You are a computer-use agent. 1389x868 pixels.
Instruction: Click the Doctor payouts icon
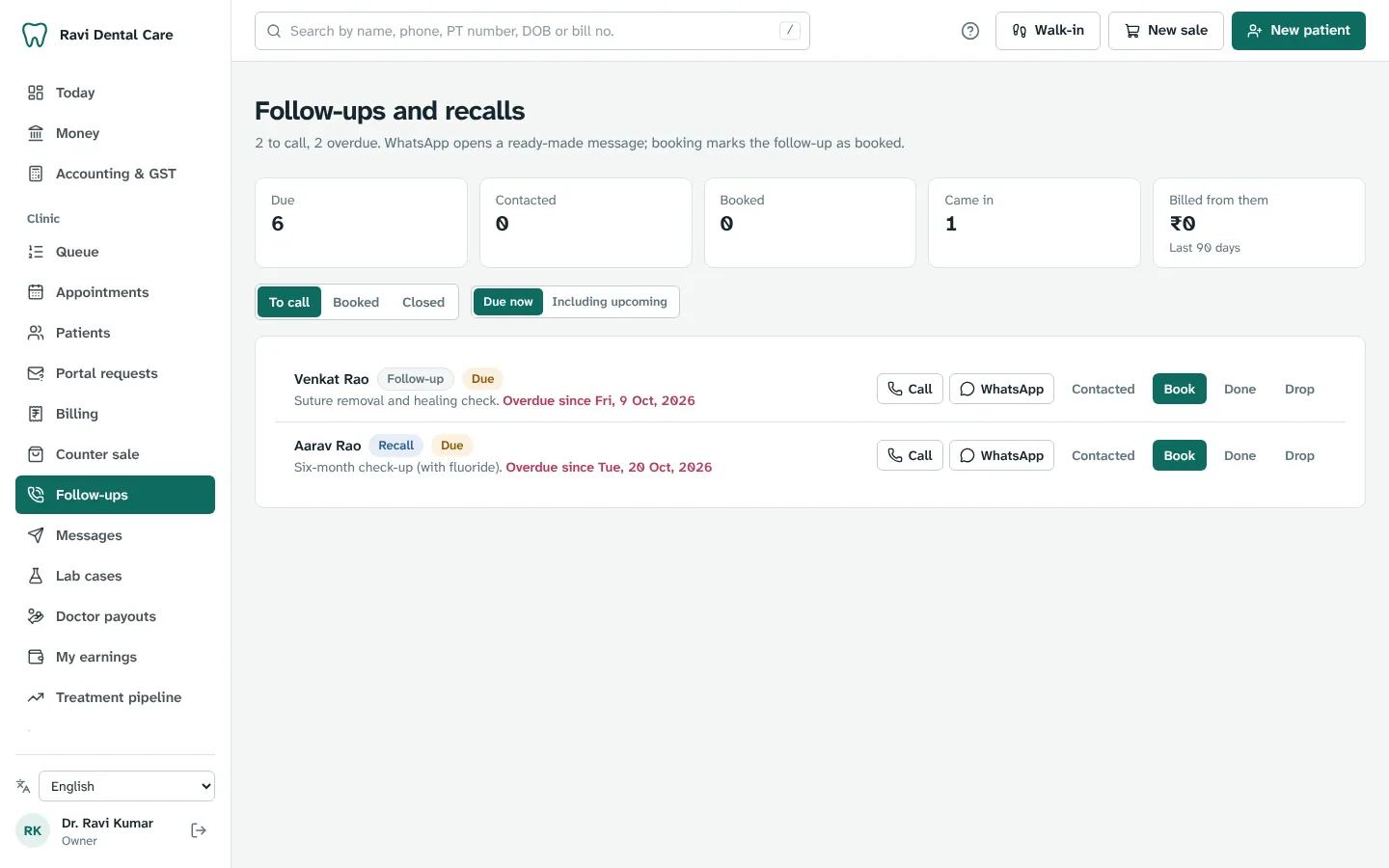point(36,616)
